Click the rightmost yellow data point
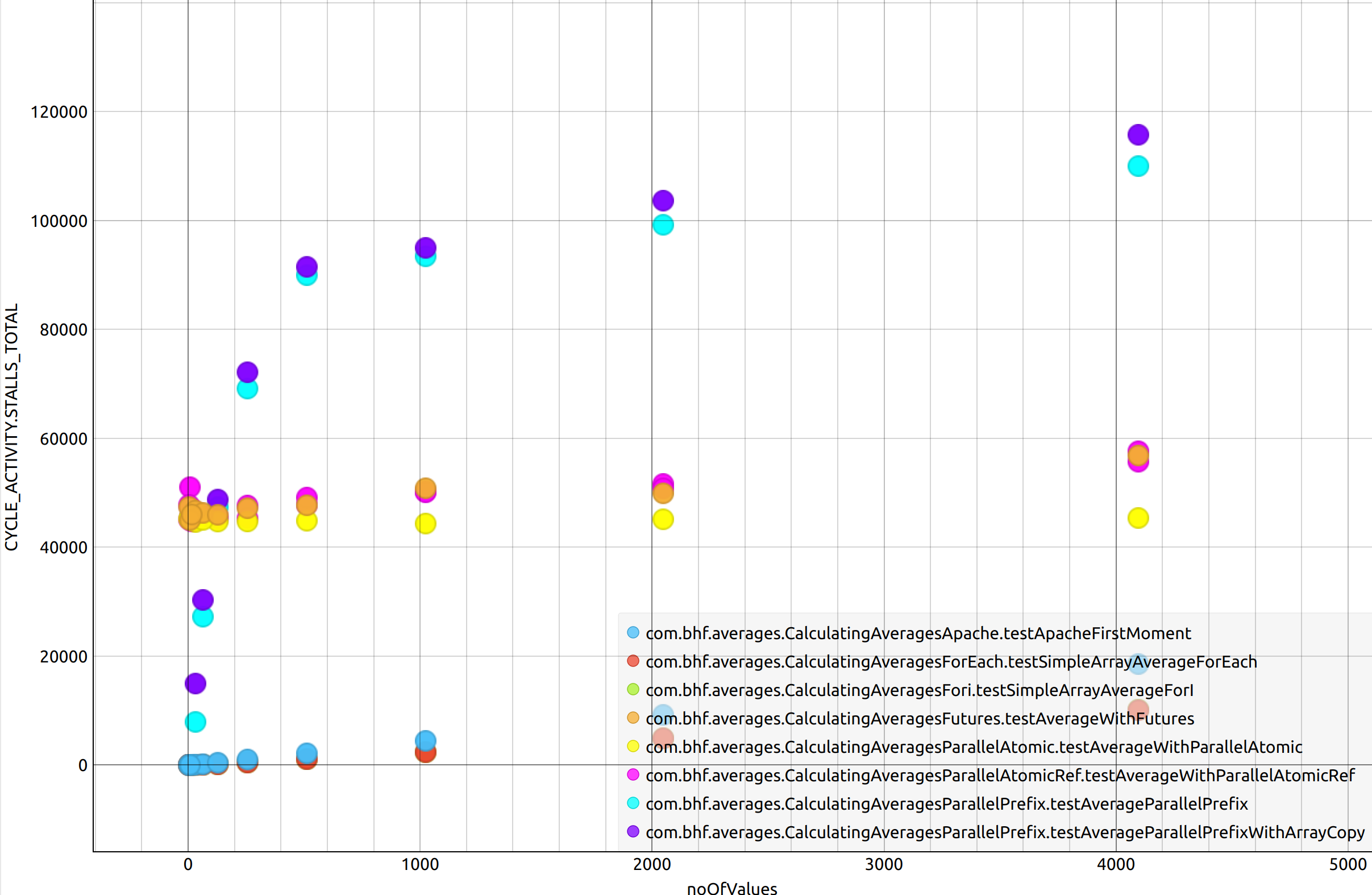The height and width of the screenshot is (895, 1372). tap(1137, 519)
